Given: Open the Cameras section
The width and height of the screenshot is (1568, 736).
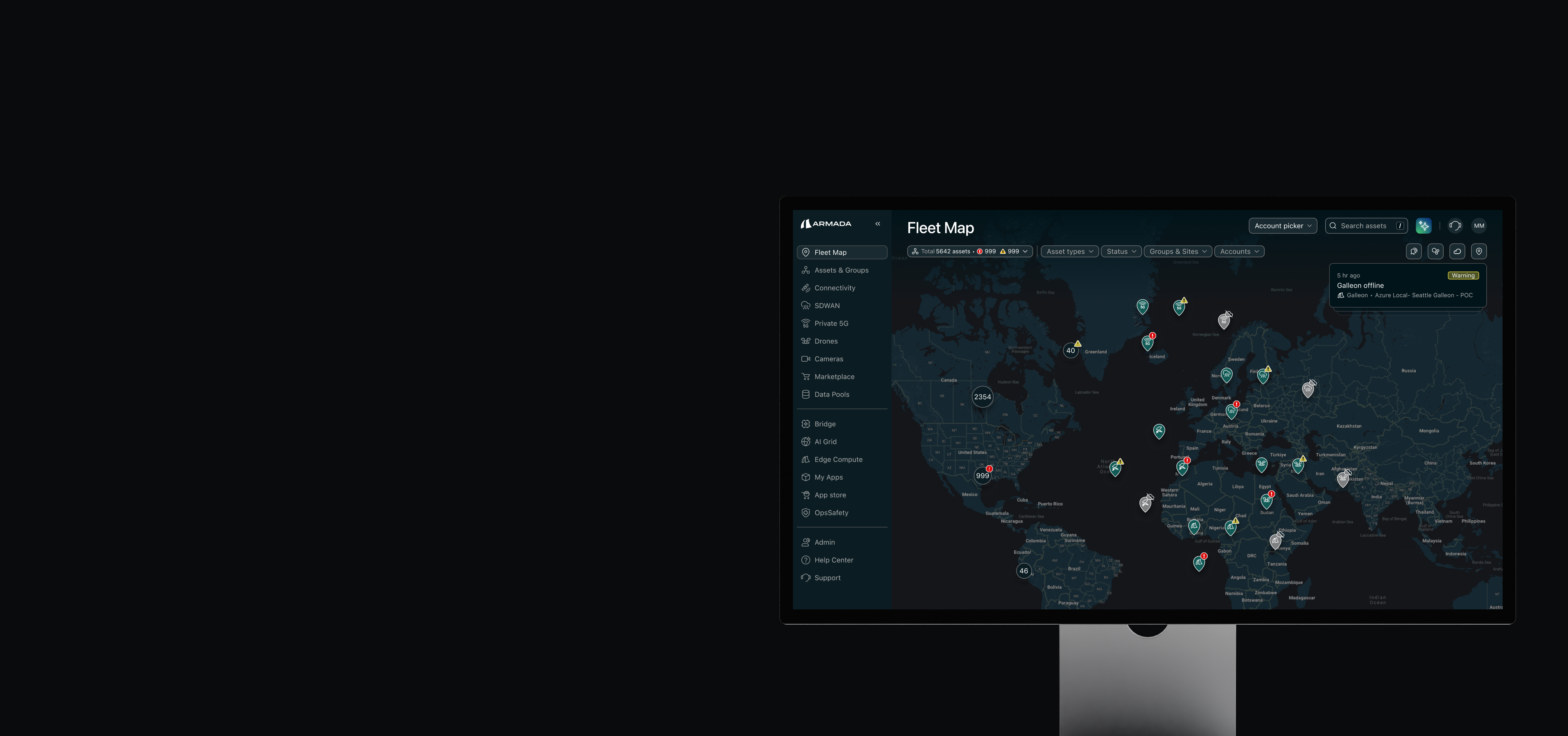Looking at the screenshot, I should coord(842,359).
